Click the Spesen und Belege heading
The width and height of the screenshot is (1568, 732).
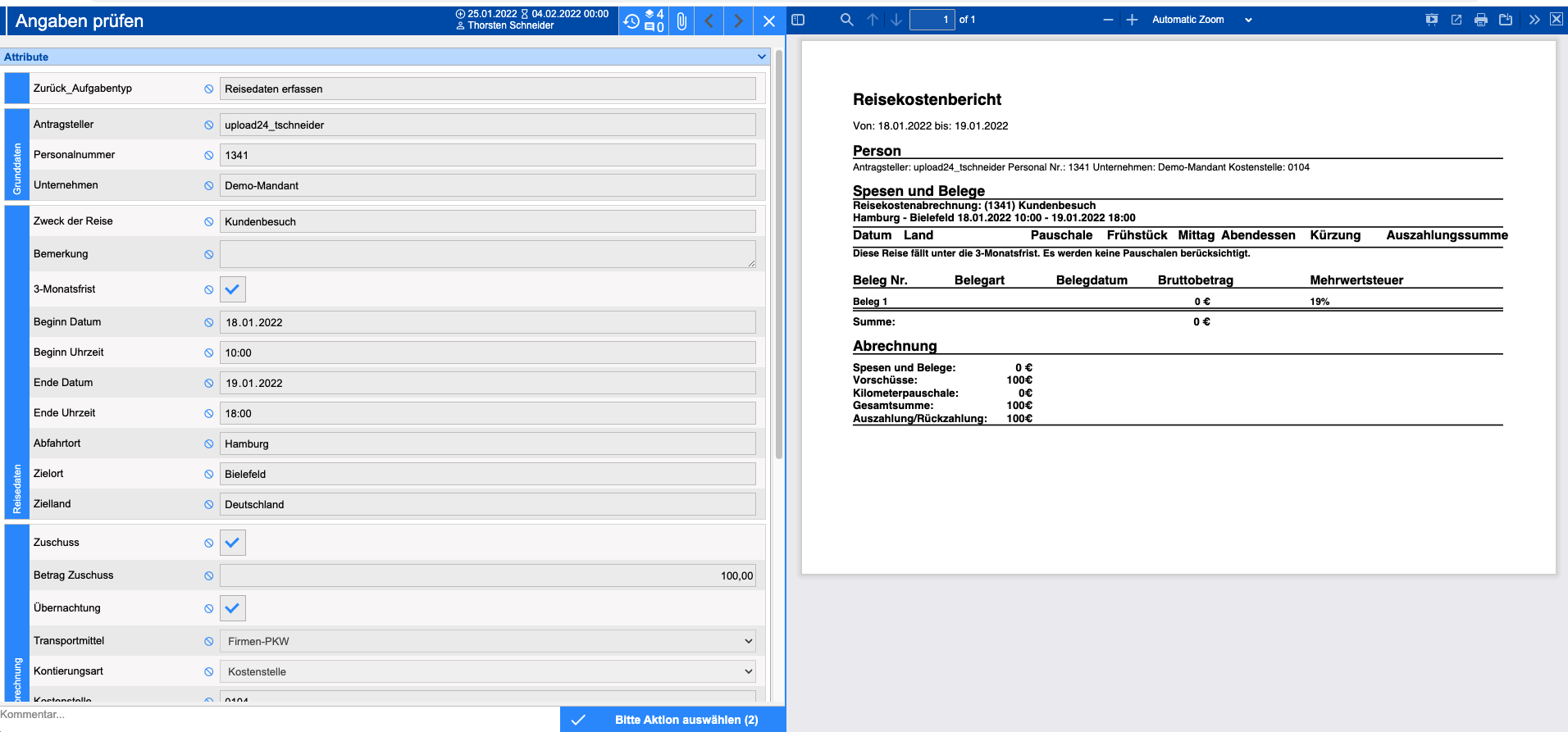918,191
